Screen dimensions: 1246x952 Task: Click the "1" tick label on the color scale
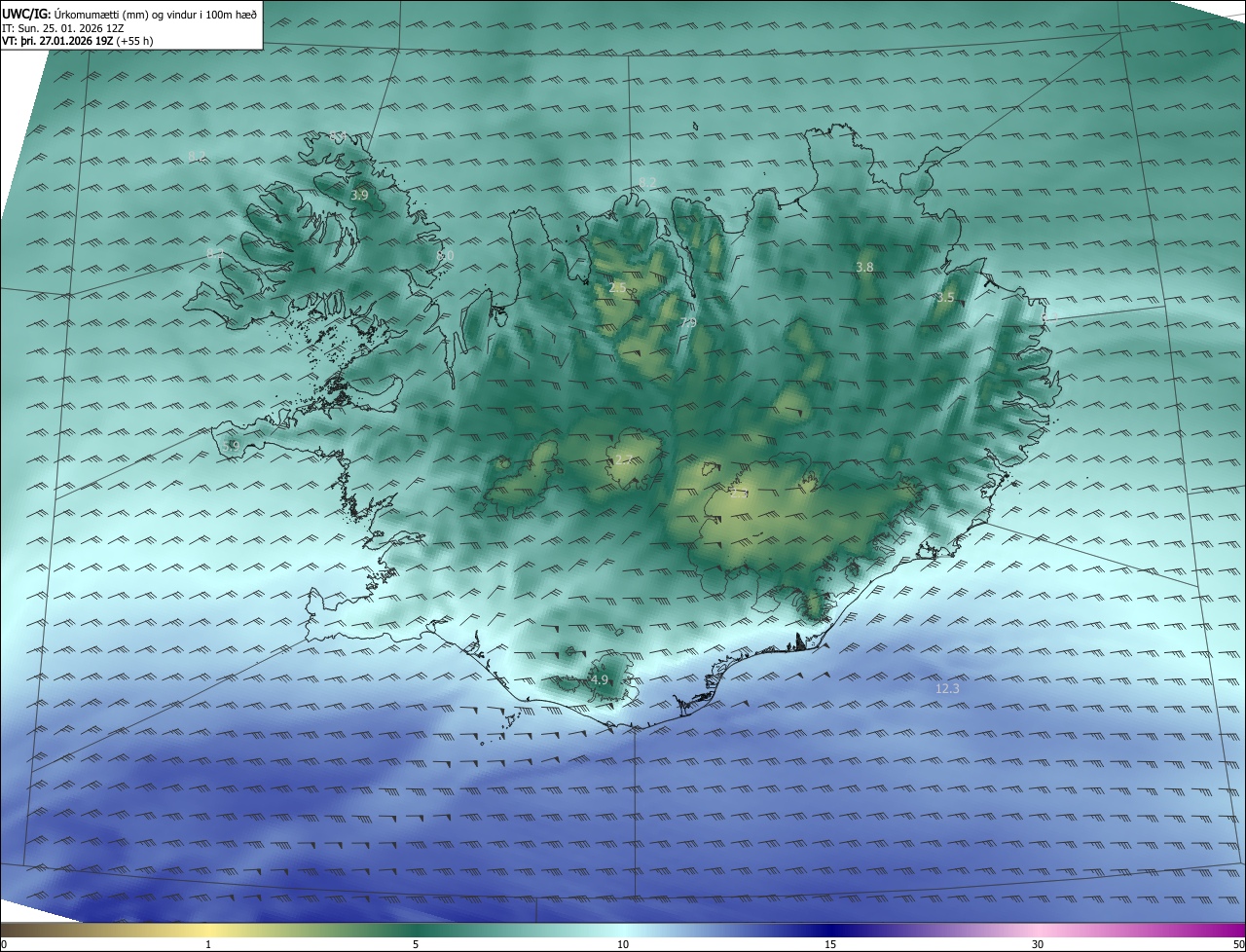pyautogui.click(x=208, y=945)
